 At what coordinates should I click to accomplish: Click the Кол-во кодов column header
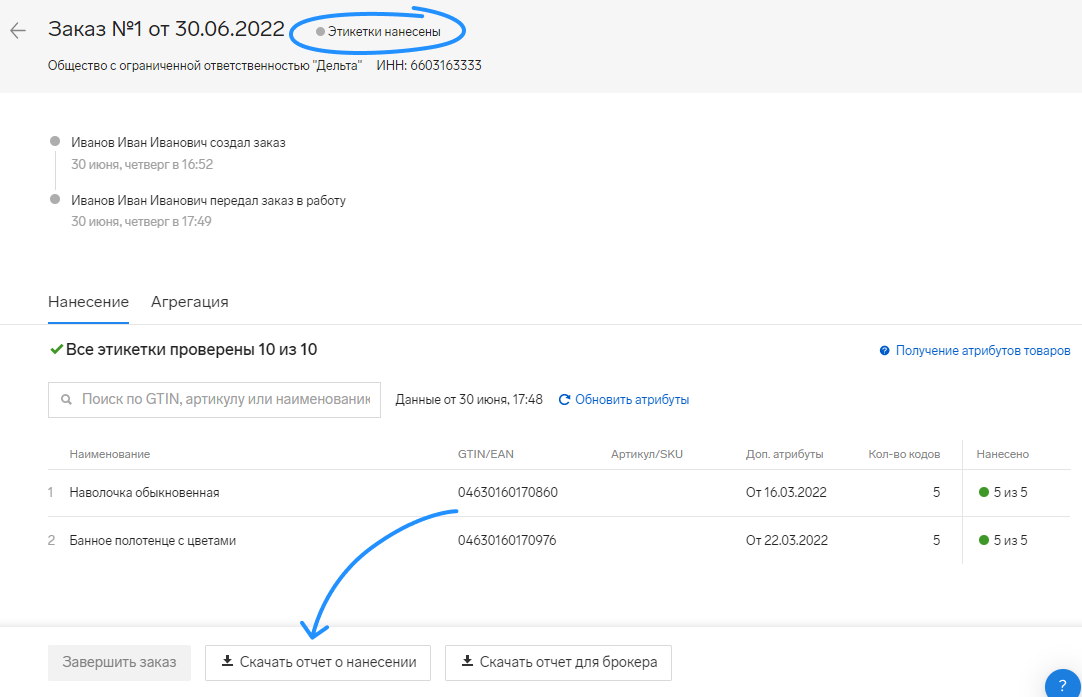[x=903, y=454]
